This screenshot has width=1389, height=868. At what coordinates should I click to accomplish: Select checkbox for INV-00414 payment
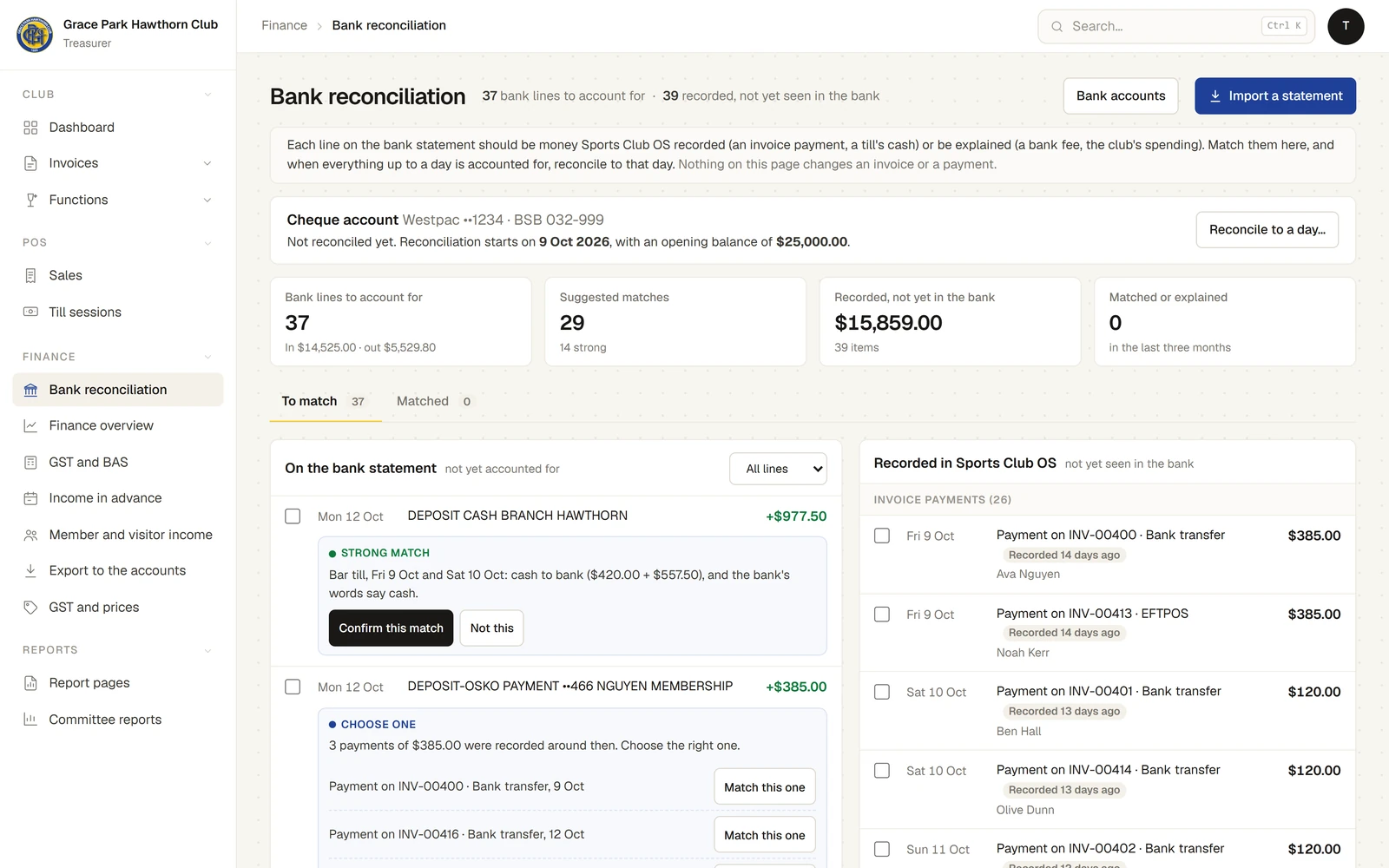point(882,770)
